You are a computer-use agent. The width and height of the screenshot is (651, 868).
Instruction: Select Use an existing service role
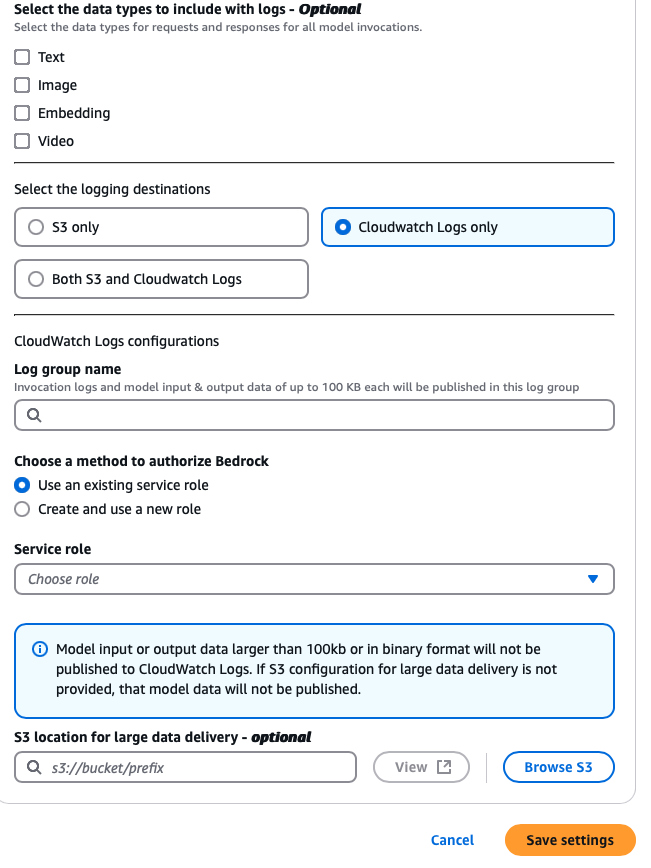click(21, 485)
